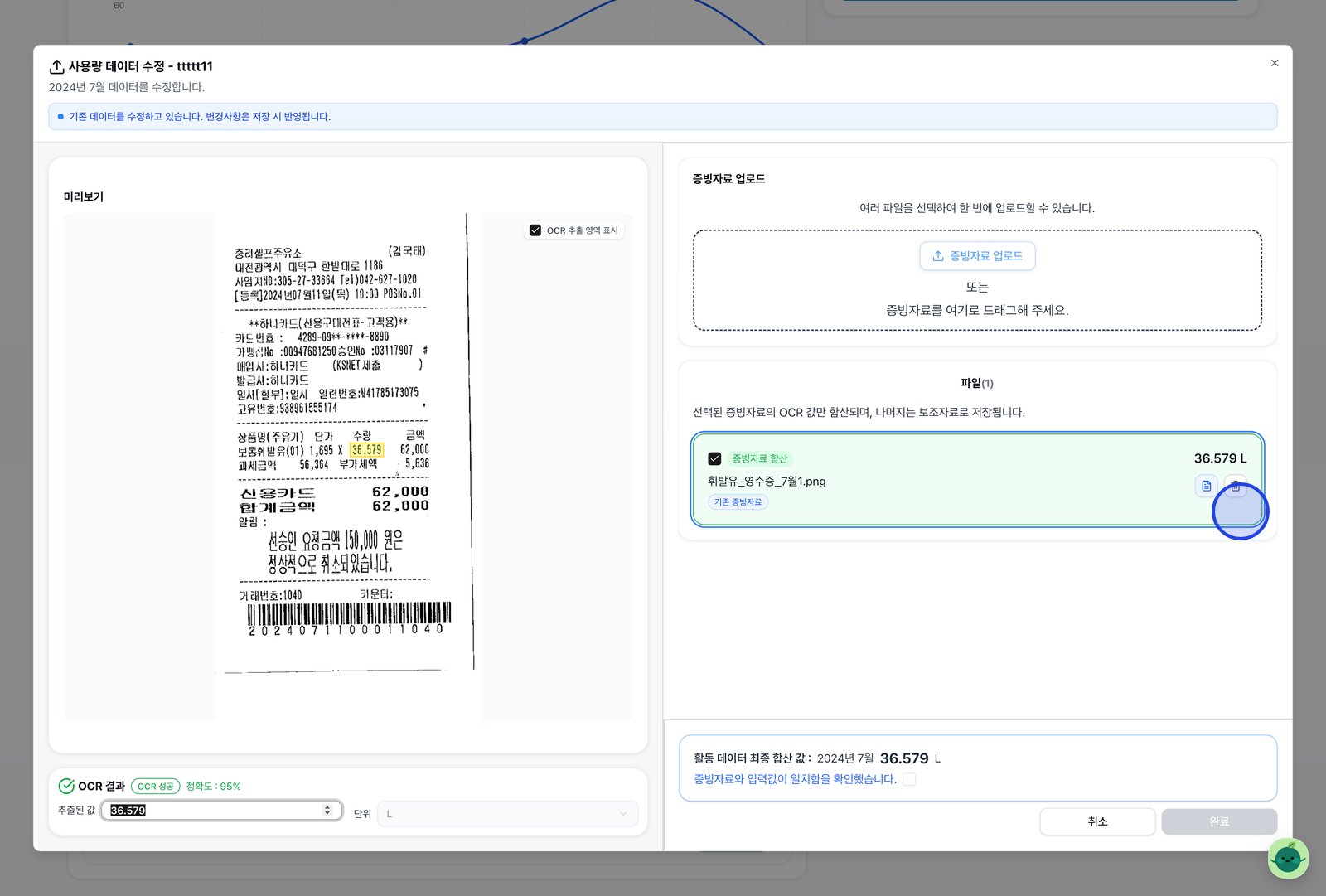
Task: Click the OCR 성공 status badge
Action: pyautogui.click(x=156, y=786)
